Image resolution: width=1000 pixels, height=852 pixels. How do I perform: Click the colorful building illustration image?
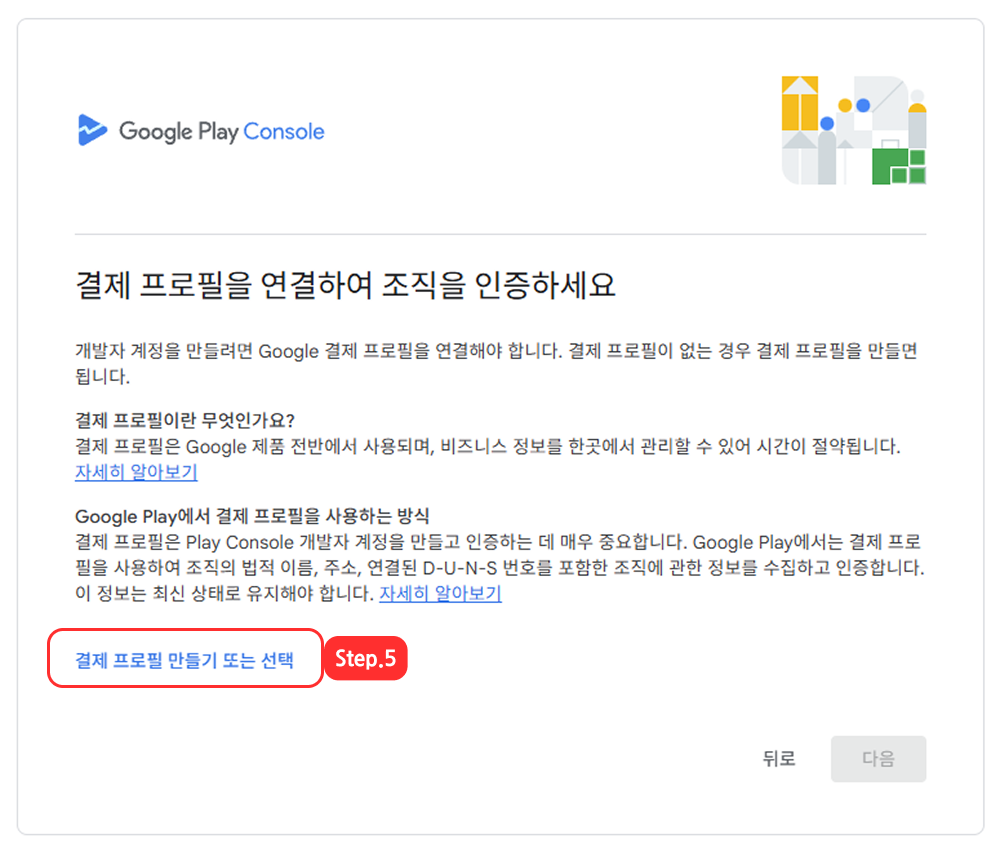click(x=854, y=130)
